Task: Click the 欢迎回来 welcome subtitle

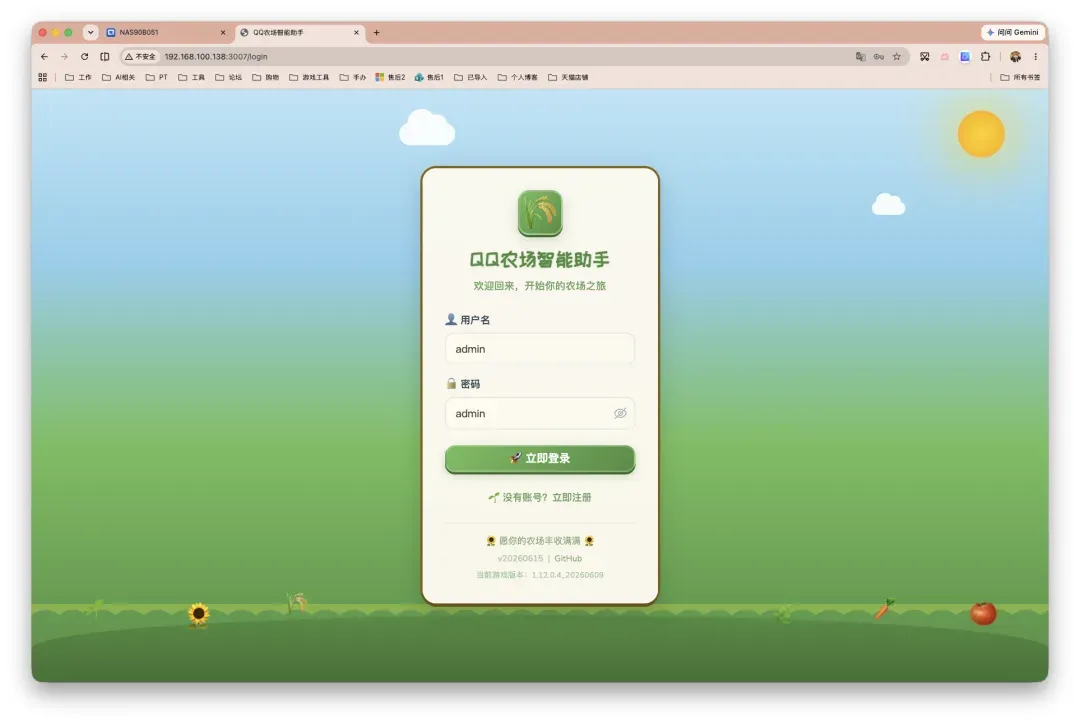Action: click(x=540, y=286)
